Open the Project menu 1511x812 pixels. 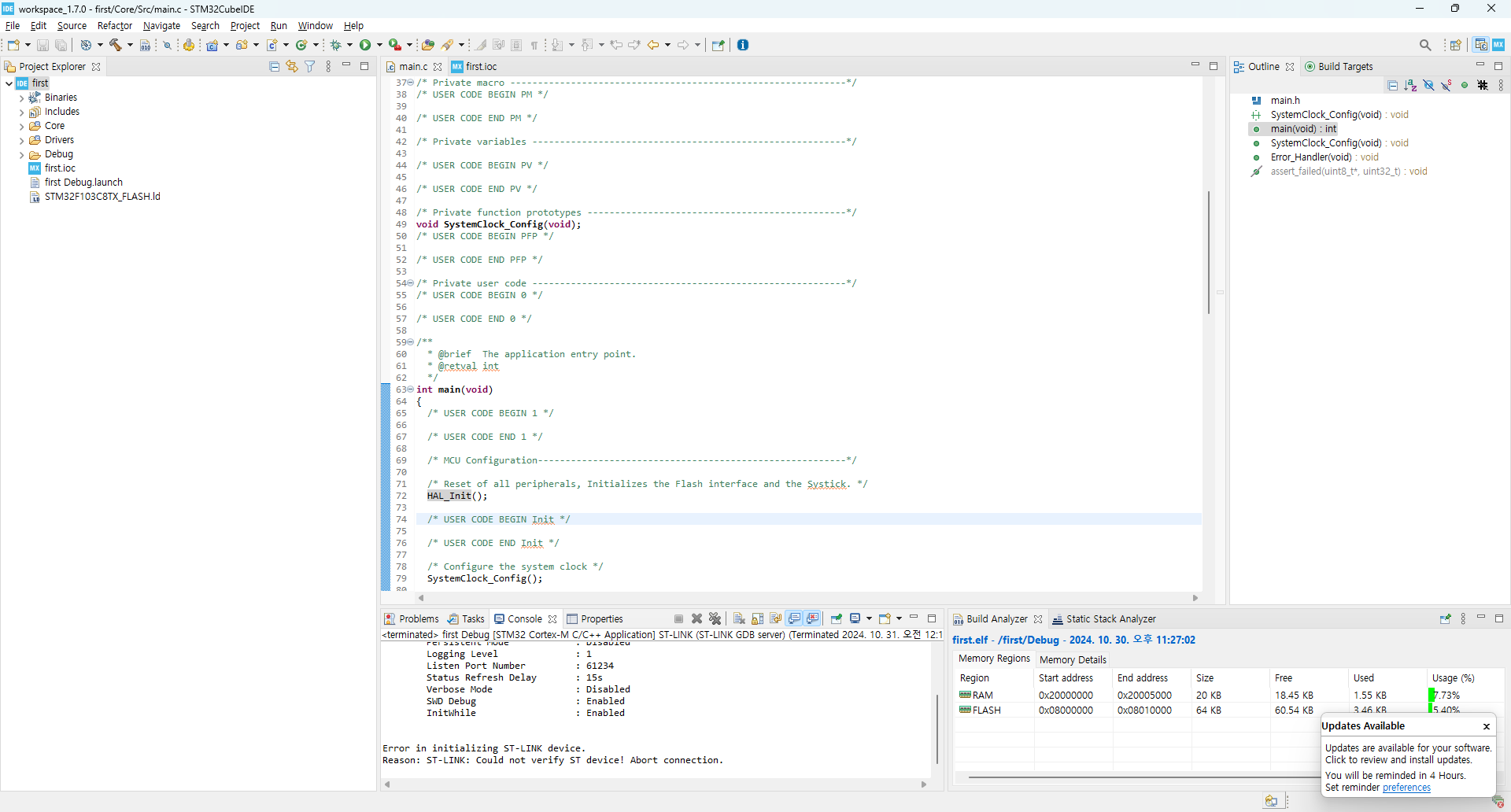tap(245, 26)
